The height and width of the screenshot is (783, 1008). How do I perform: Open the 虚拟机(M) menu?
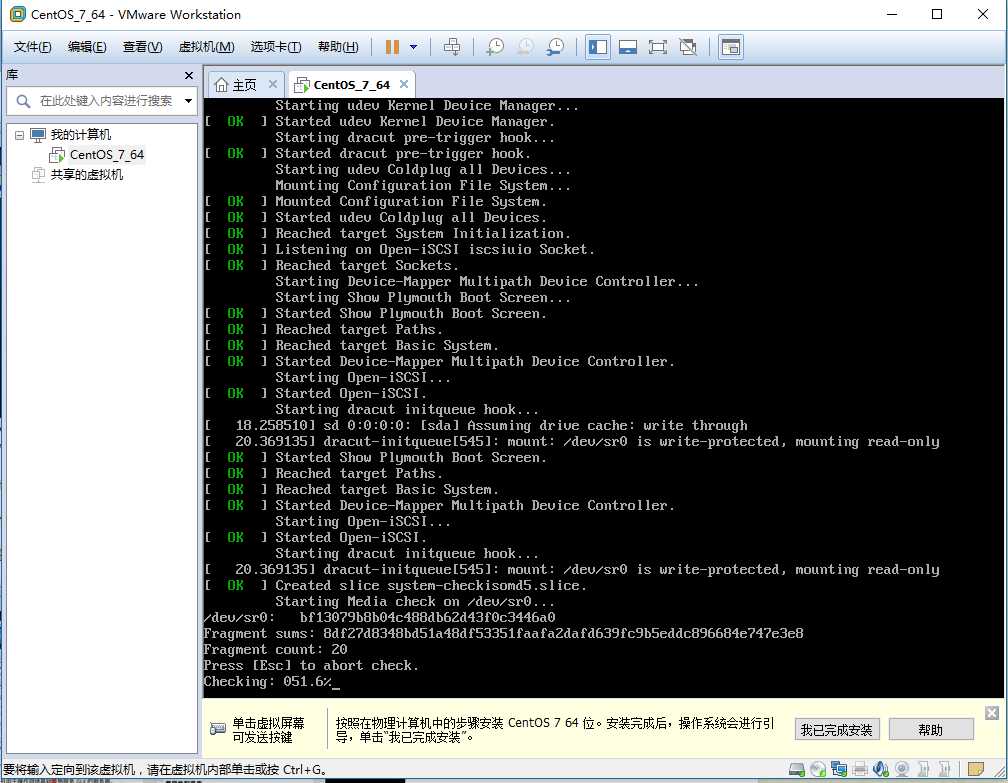(206, 47)
